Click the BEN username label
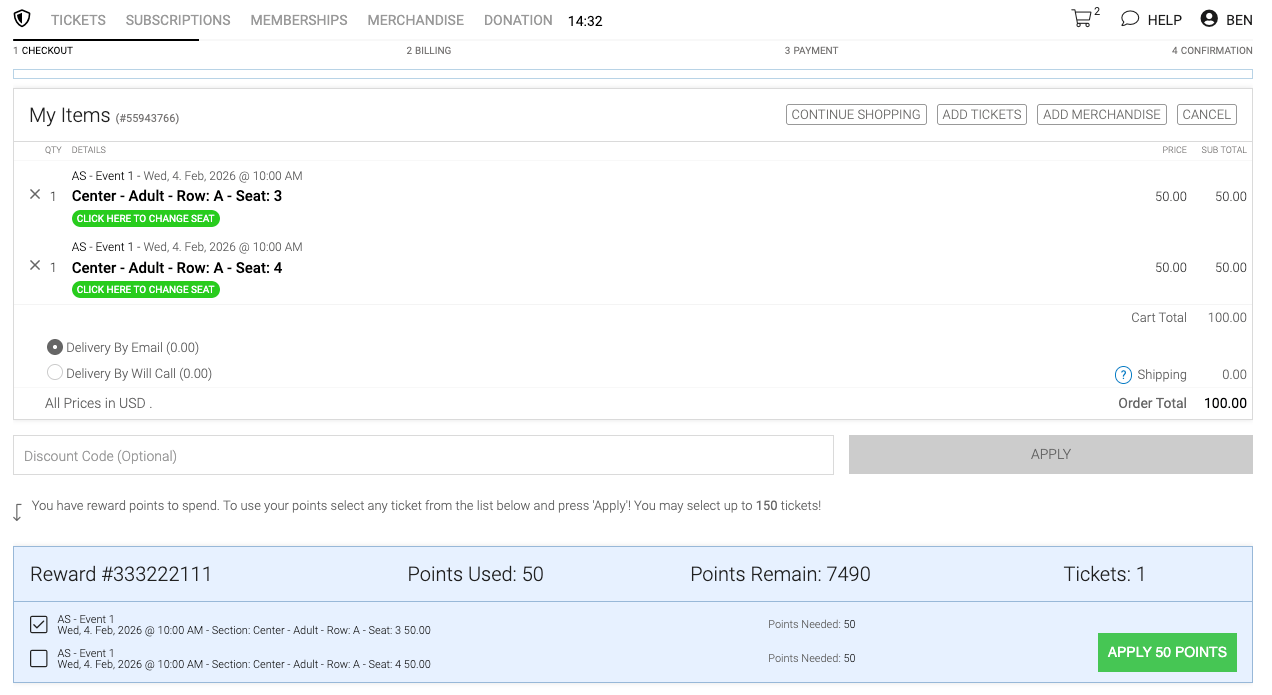 point(1239,20)
